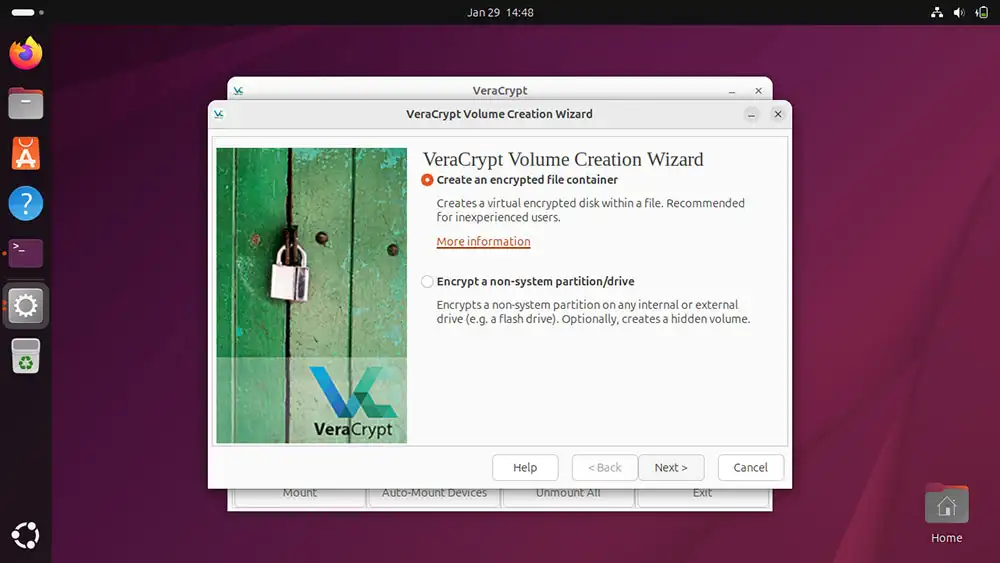The image size is (1000, 563).
Task: Click Mount in the VeraCrypt main window
Action: (x=300, y=497)
